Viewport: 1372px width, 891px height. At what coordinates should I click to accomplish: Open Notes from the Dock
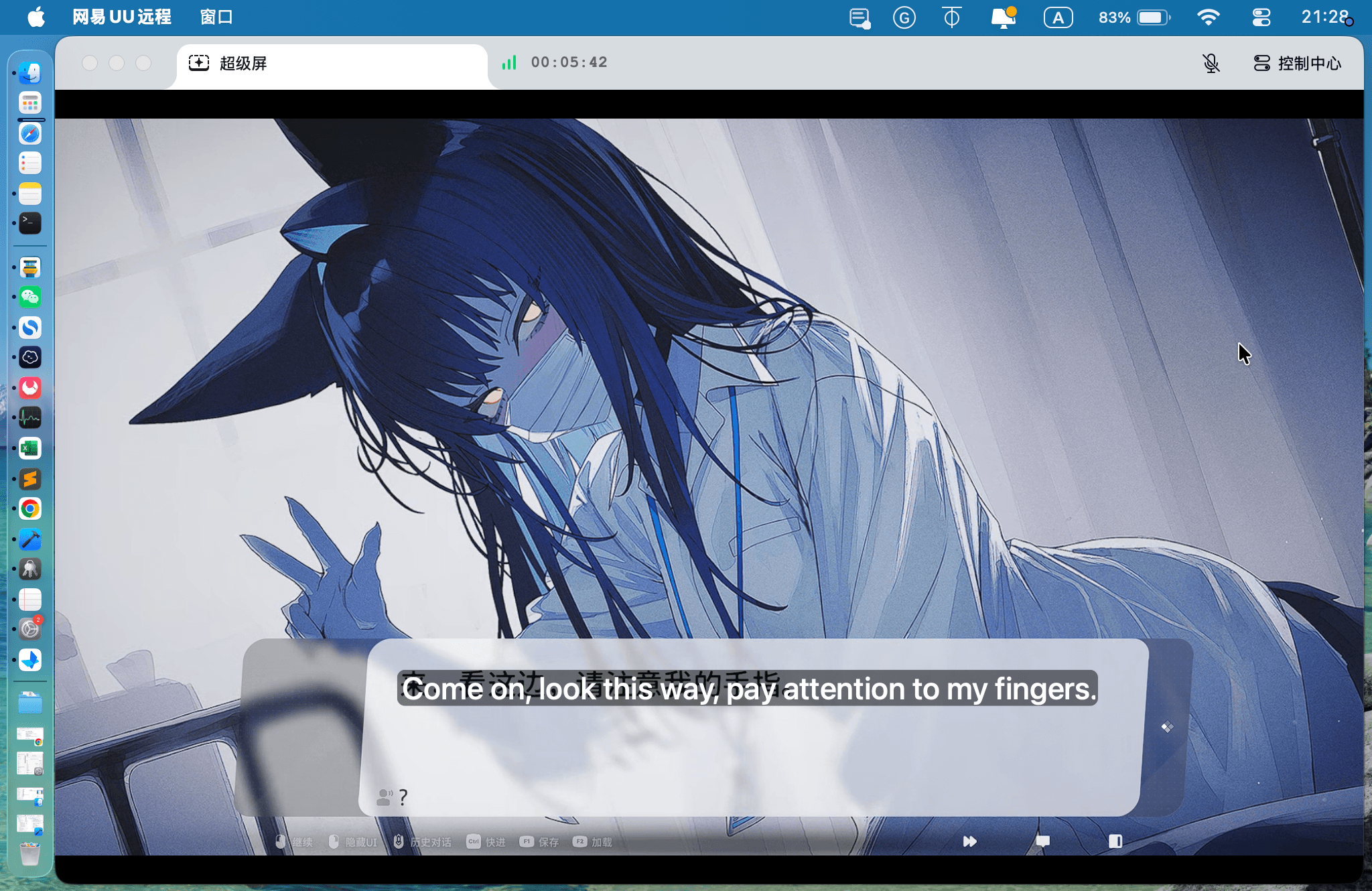(30, 194)
